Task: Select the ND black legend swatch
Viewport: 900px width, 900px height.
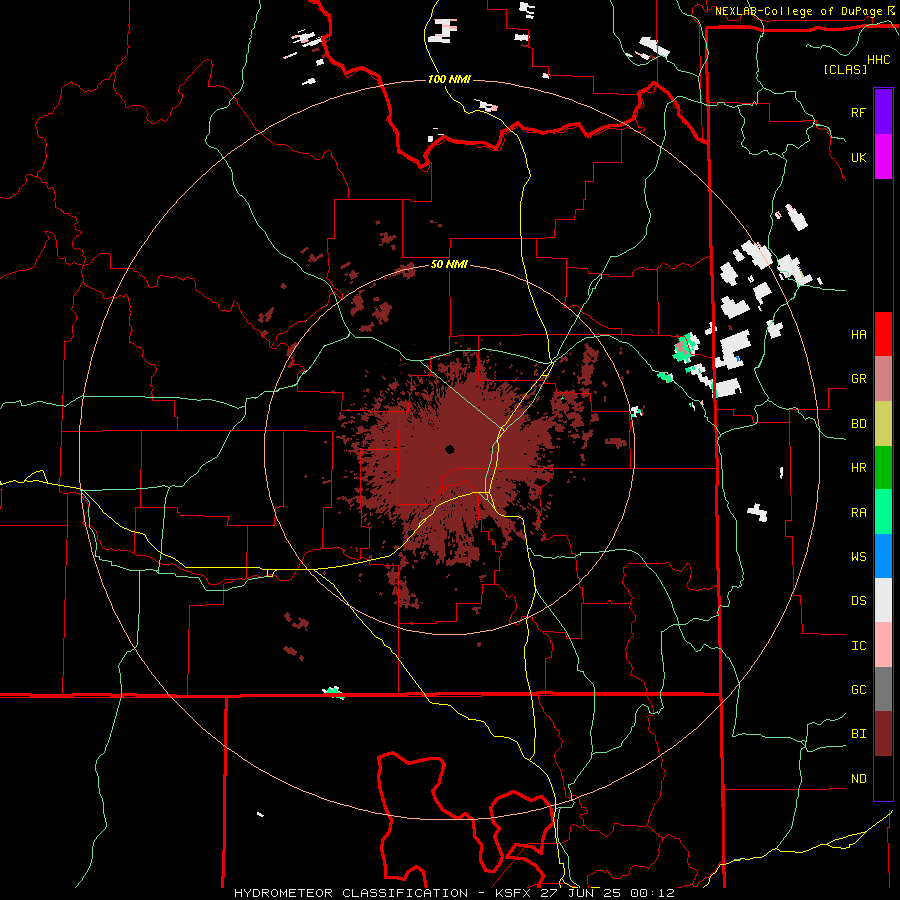Action: pyautogui.click(x=883, y=778)
